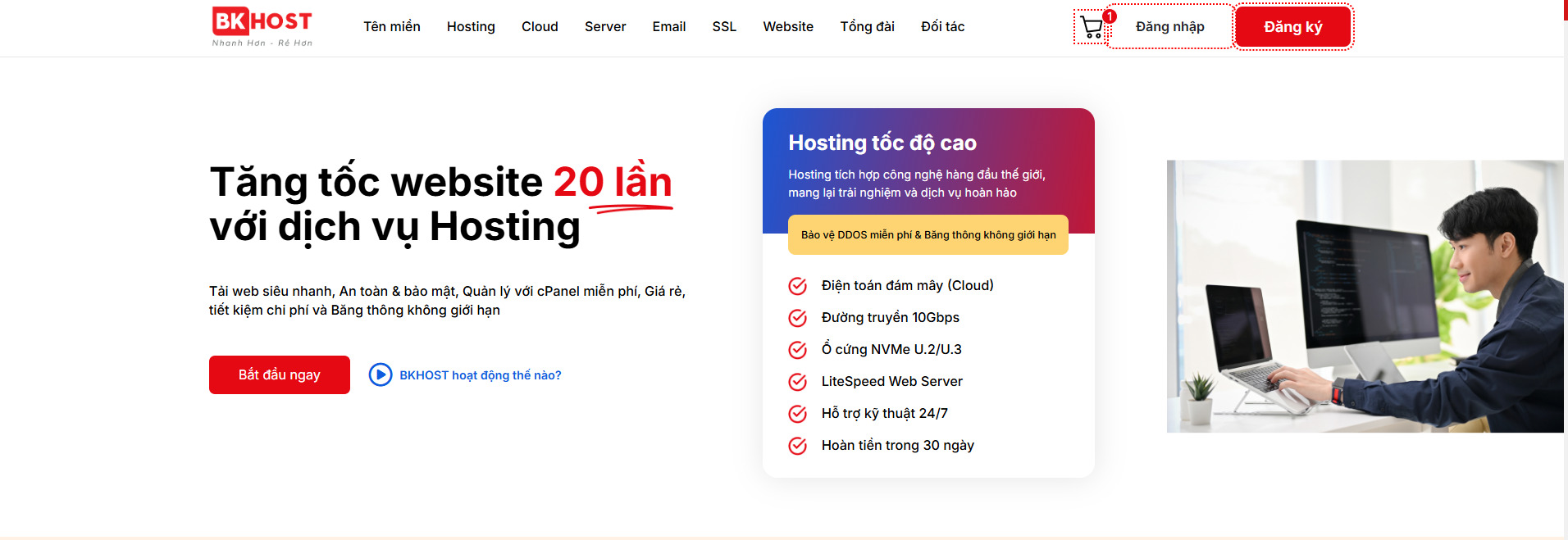This screenshot has width=1568, height=540.
Task: Click checkmark icon beside Hoàn tiền trong 30 ngày
Action: [x=797, y=446]
